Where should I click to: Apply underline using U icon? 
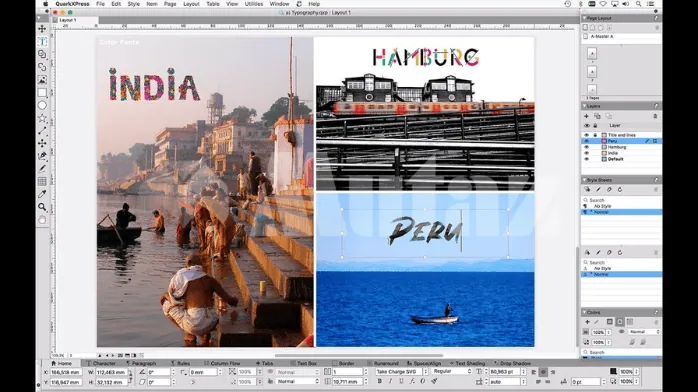401,381
